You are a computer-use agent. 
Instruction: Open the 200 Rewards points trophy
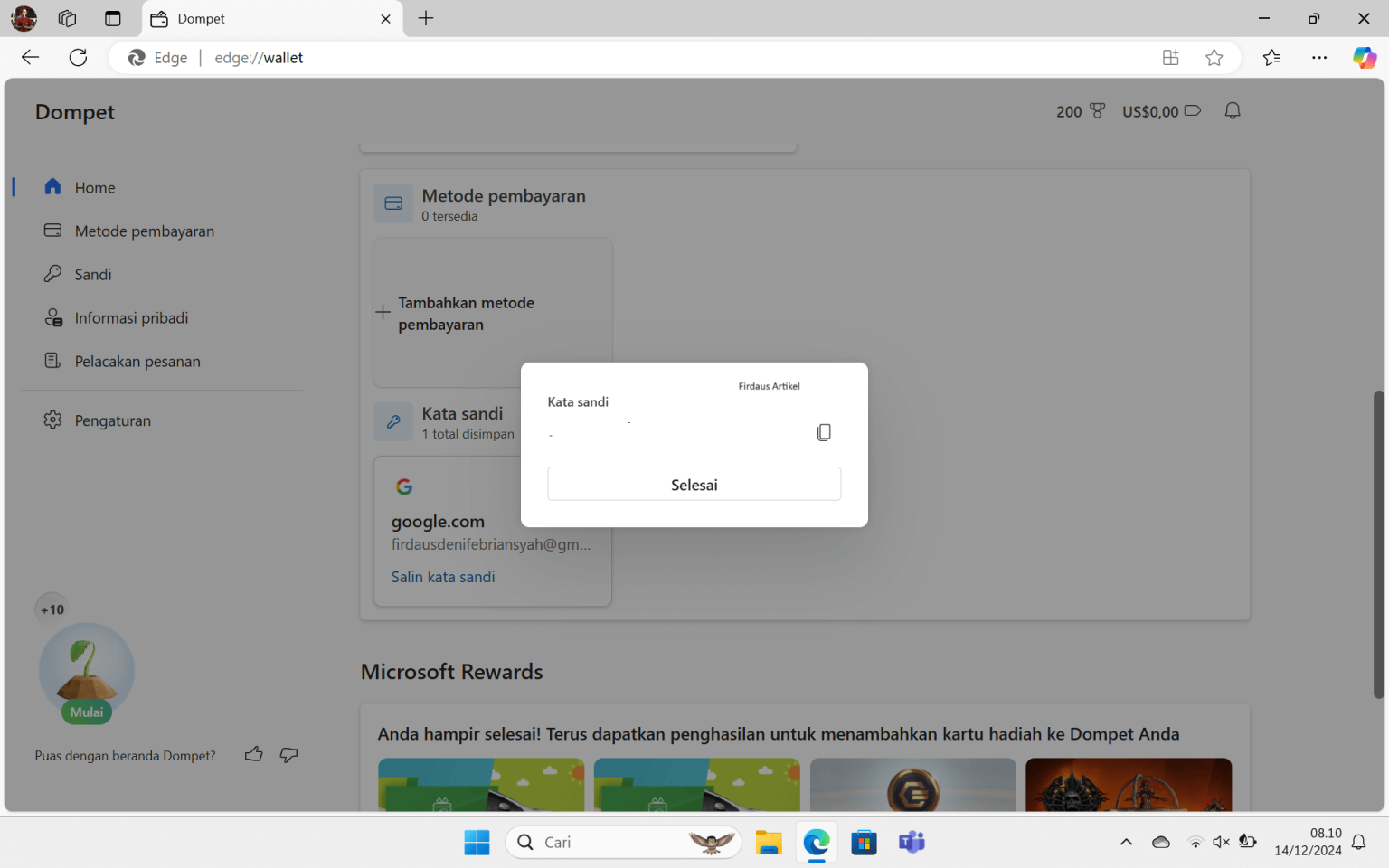pos(1081,111)
